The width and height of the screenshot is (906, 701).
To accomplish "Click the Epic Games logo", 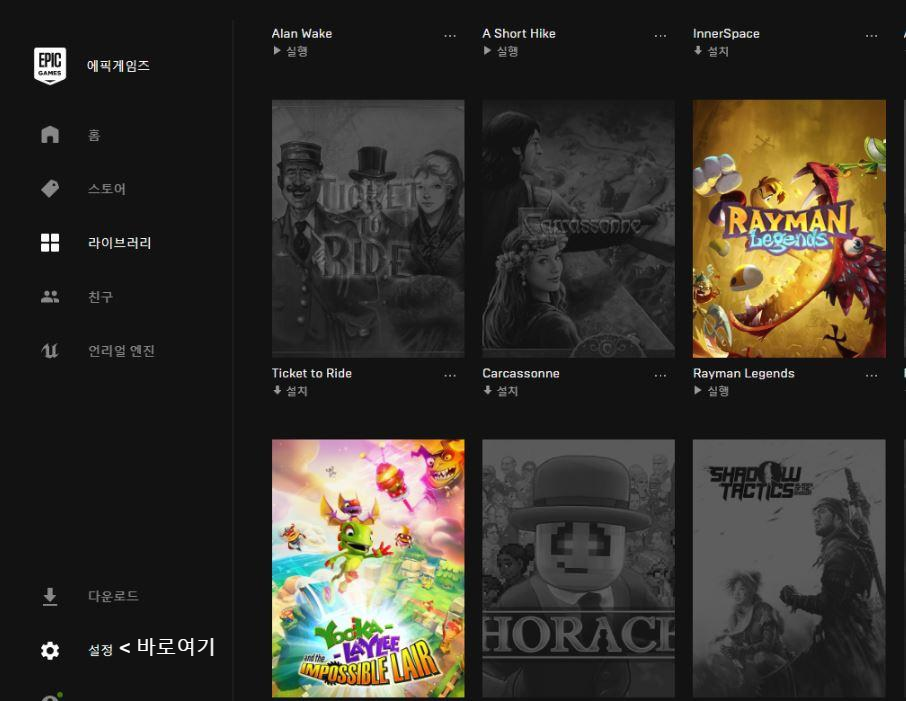I will 50,66.
